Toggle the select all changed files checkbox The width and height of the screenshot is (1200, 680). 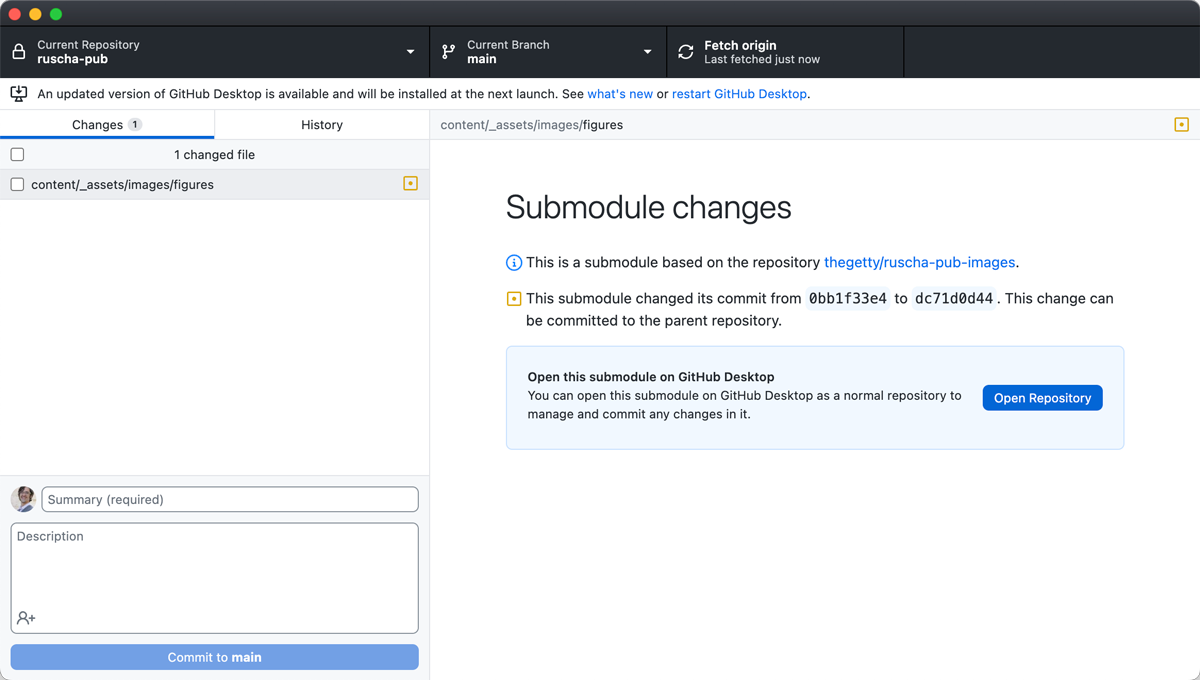coord(17,155)
